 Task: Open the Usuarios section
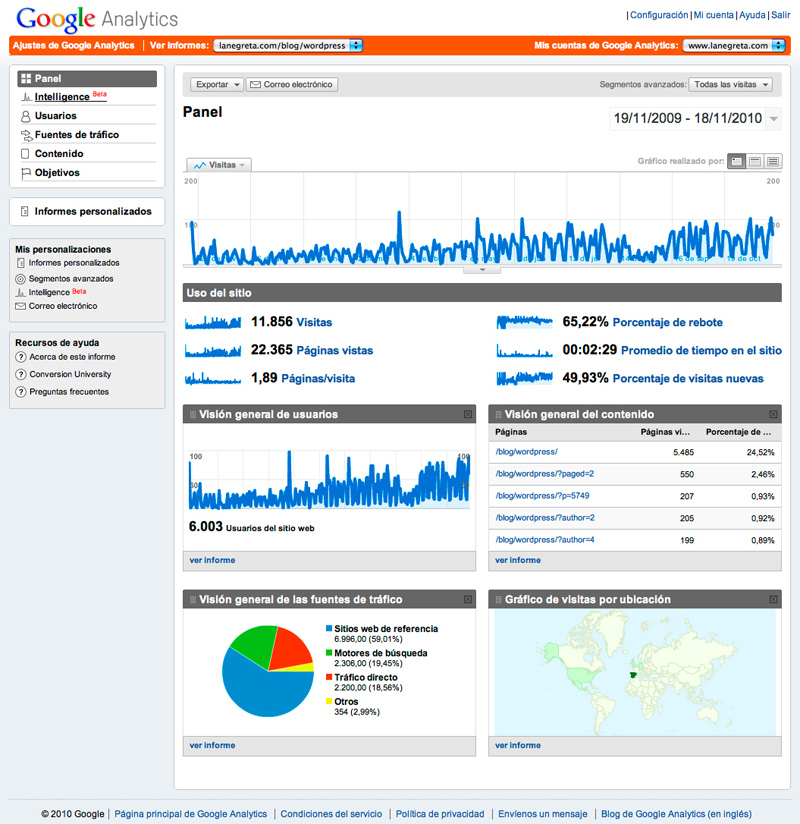(56, 116)
